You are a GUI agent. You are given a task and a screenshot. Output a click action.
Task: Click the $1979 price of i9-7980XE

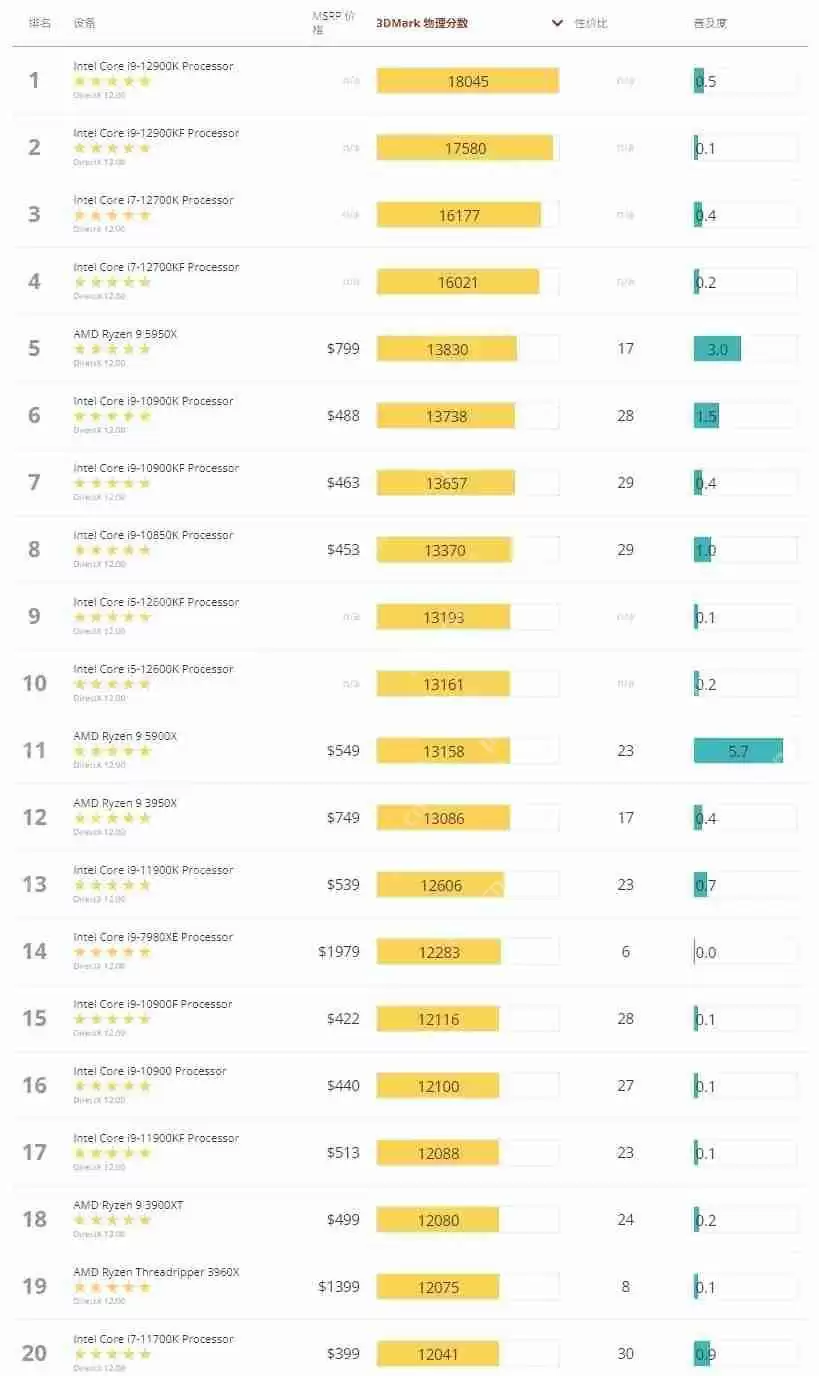pos(339,952)
